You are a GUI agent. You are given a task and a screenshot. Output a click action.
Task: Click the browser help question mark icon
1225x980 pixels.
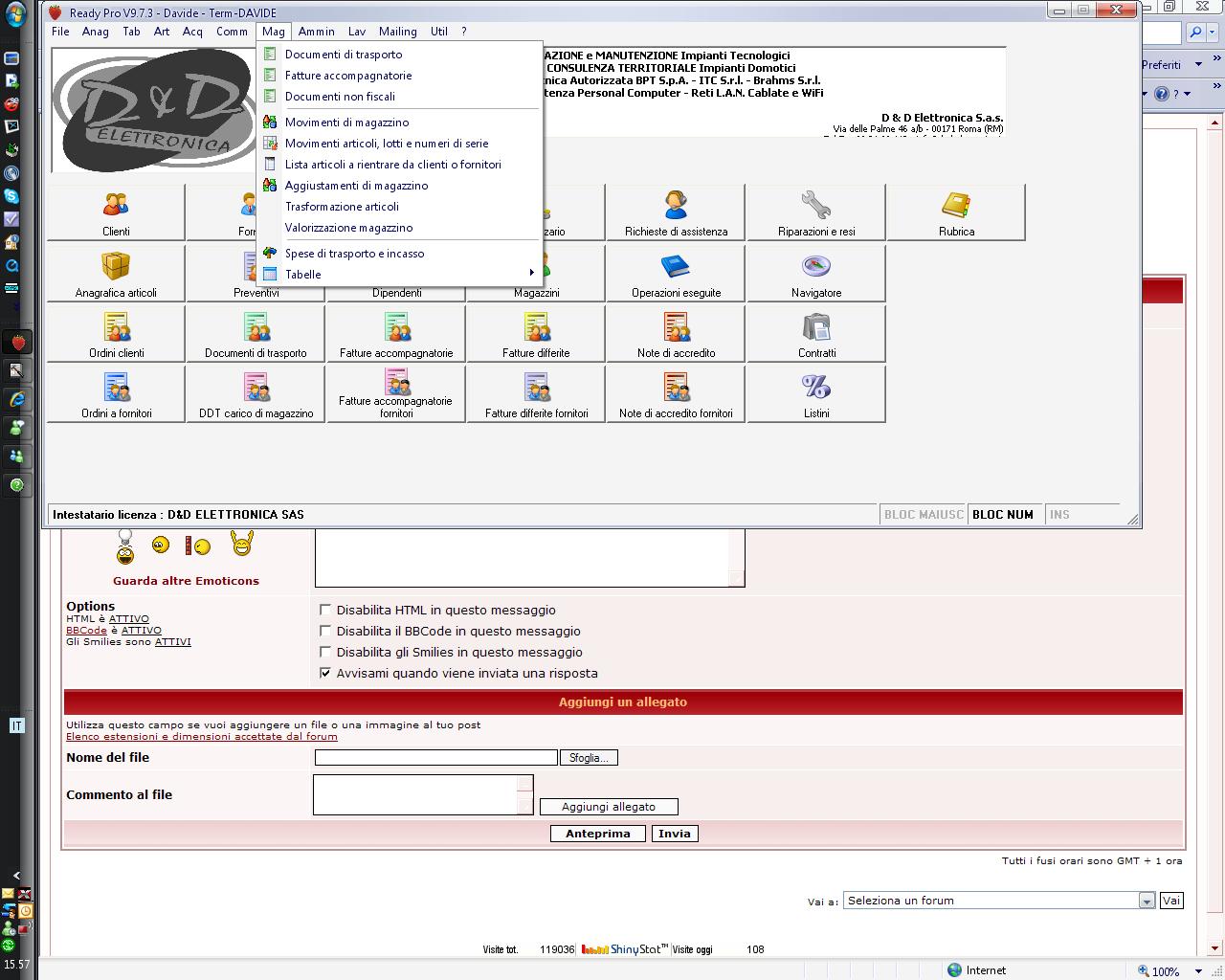tap(1162, 94)
